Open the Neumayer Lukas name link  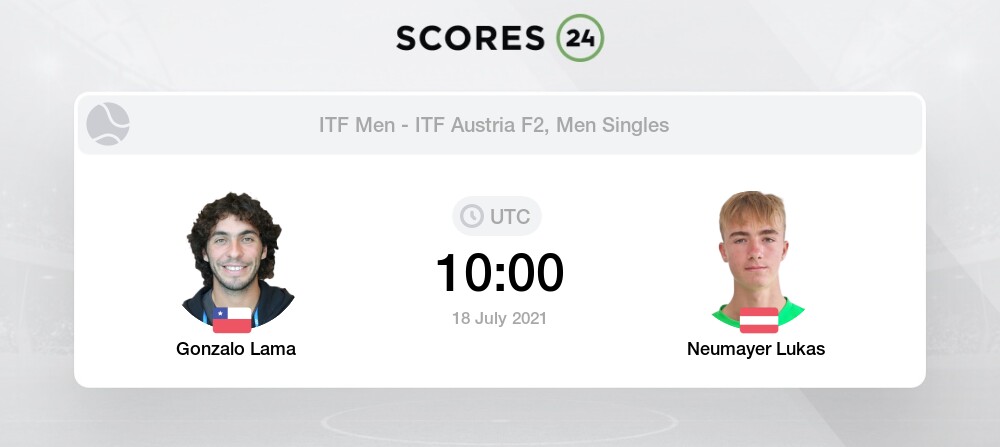[x=756, y=349]
